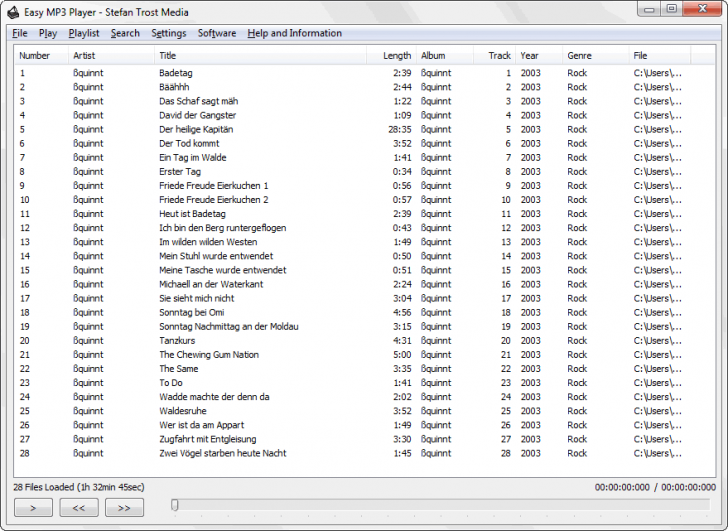This screenshot has width=728, height=531.
Task: Select the song Im wilden wilden Westen
Action: point(208,242)
